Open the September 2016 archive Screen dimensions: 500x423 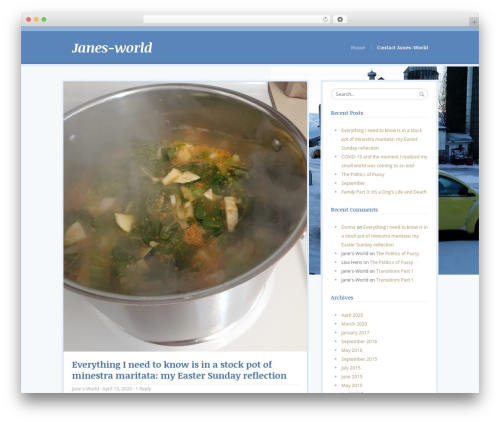coord(359,341)
